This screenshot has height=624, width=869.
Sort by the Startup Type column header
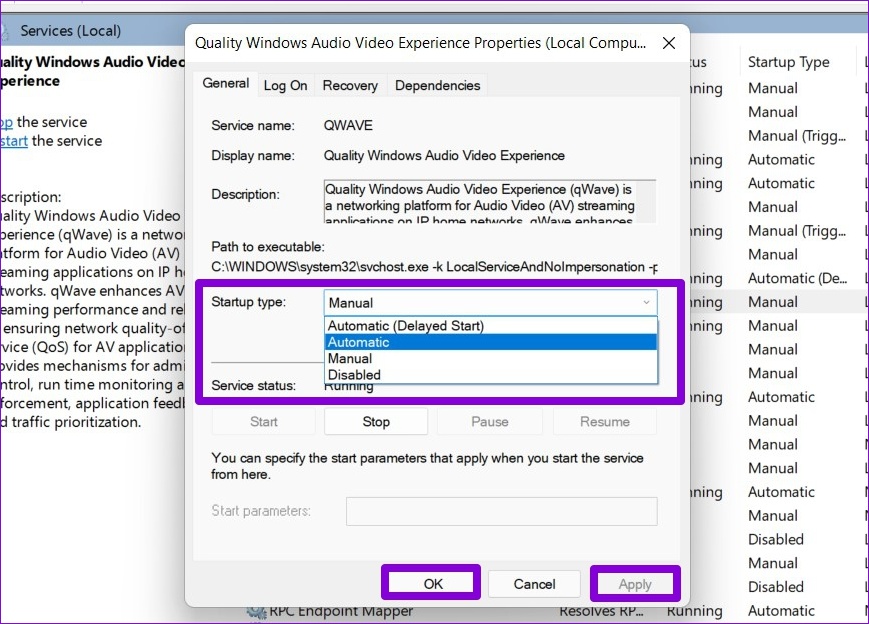tap(788, 62)
